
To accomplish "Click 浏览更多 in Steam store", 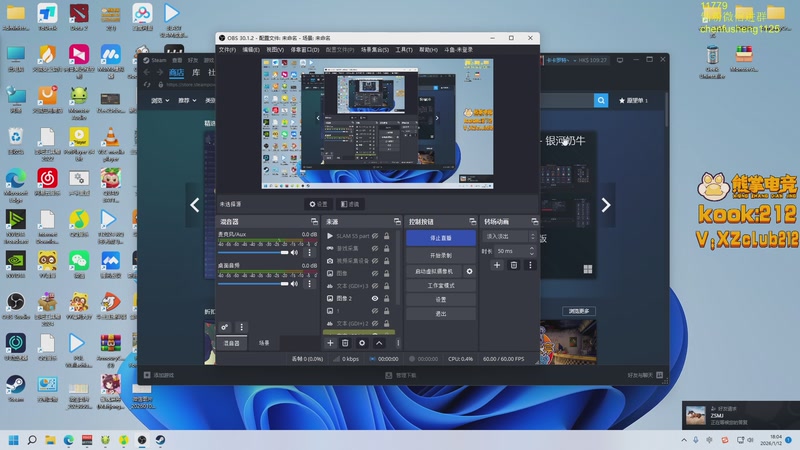I will coord(579,311).
